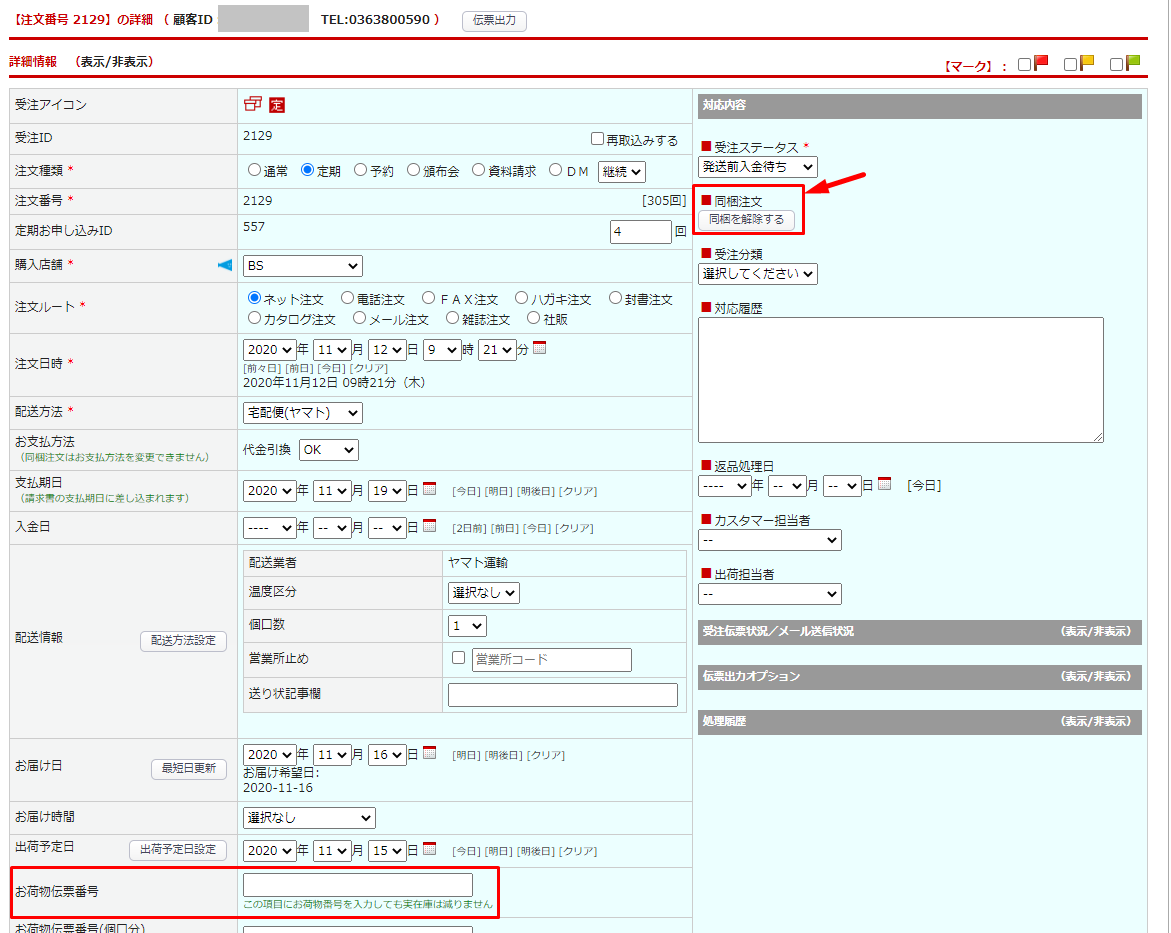Open the calendar icon for 返品処理日
Image resolution: width=1171 pixels, height=933 pixels.
pyautogui.click(x=884, y=484)
